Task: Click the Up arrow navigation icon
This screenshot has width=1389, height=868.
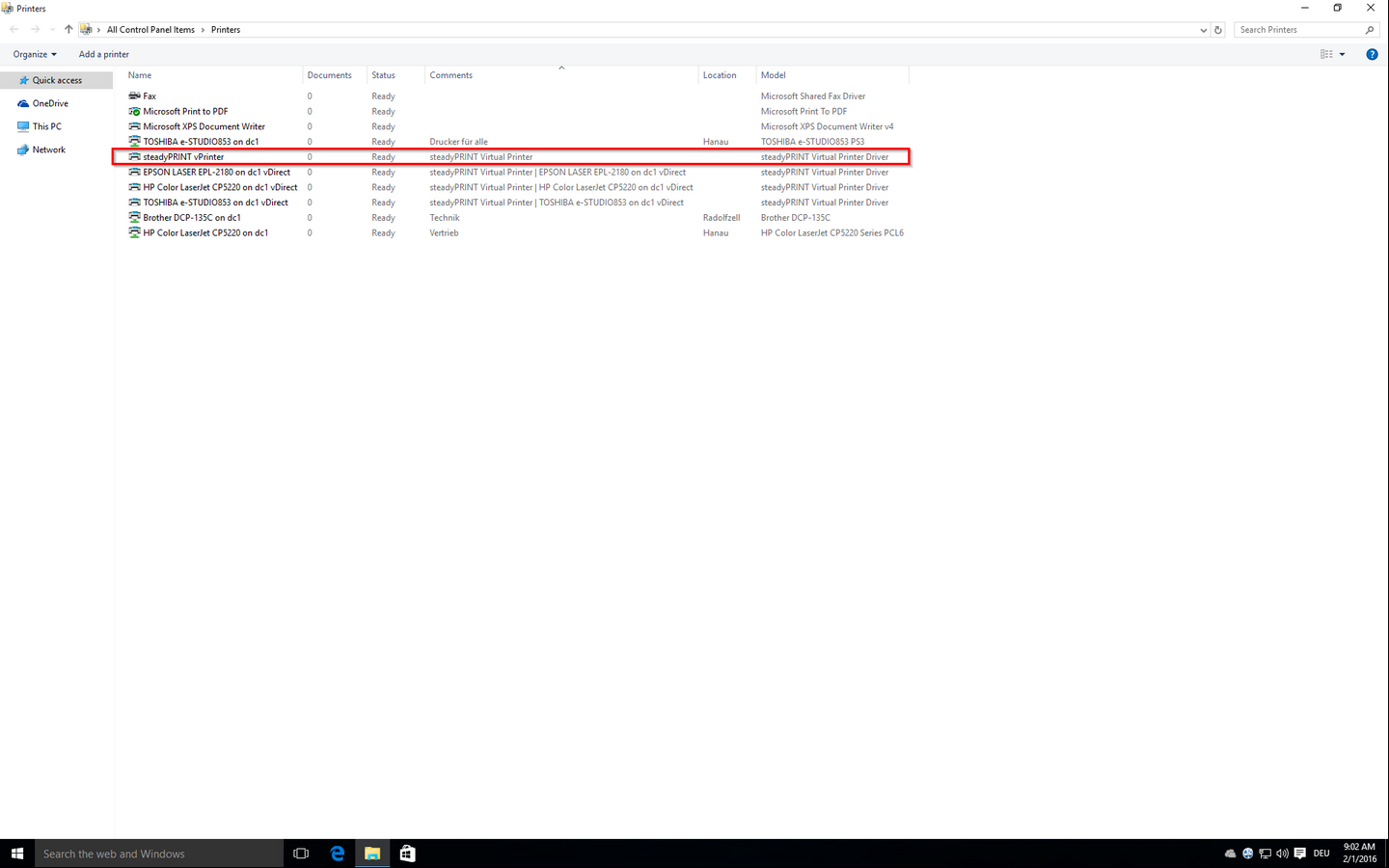Action: point(68,30)
